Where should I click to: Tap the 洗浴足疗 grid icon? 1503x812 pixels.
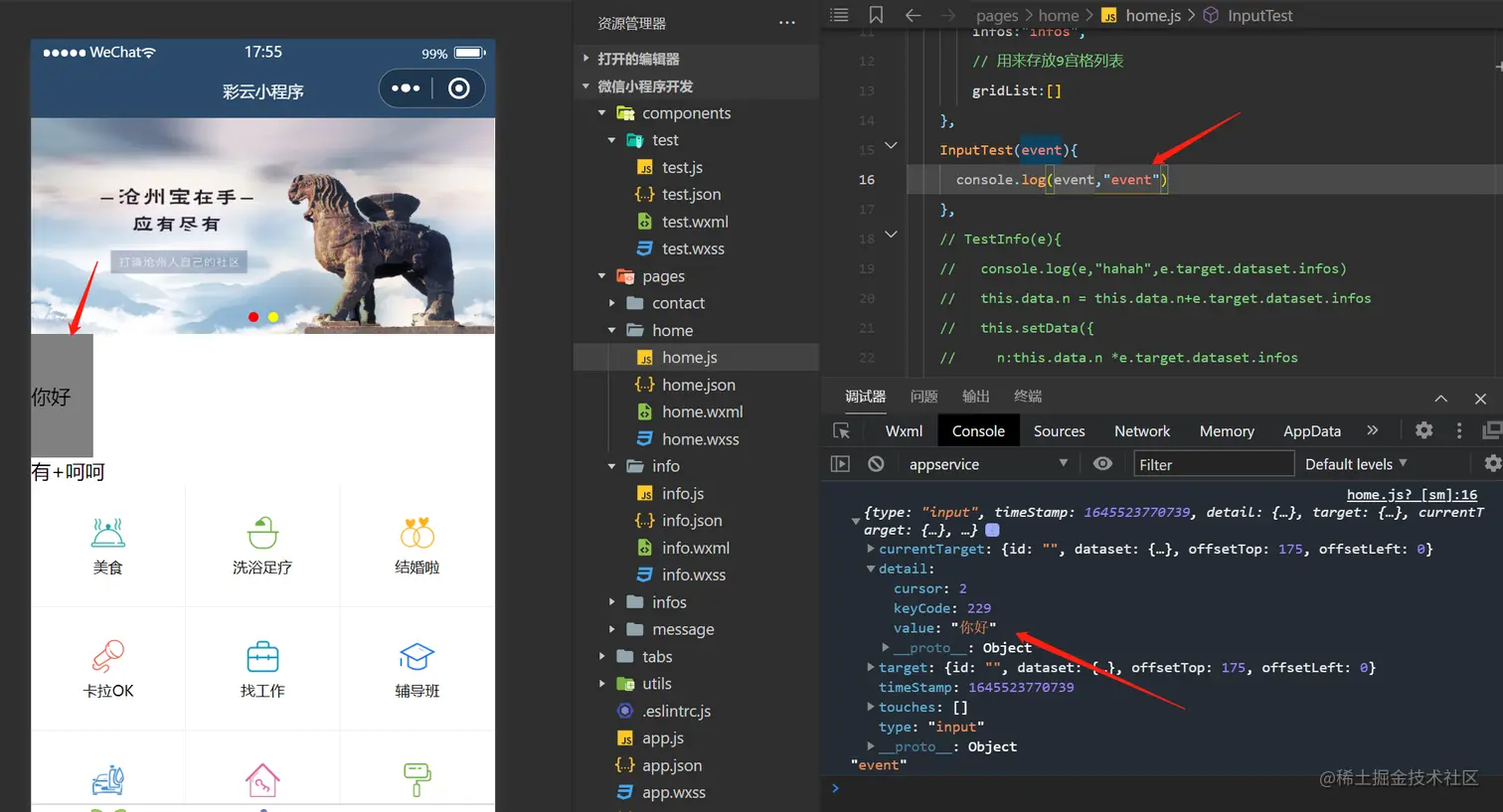[x=262, y=534]
